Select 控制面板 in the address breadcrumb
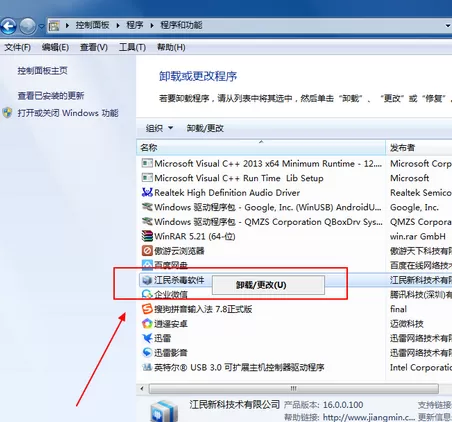Viewport: 452px width, 422px height. [92, 25]
